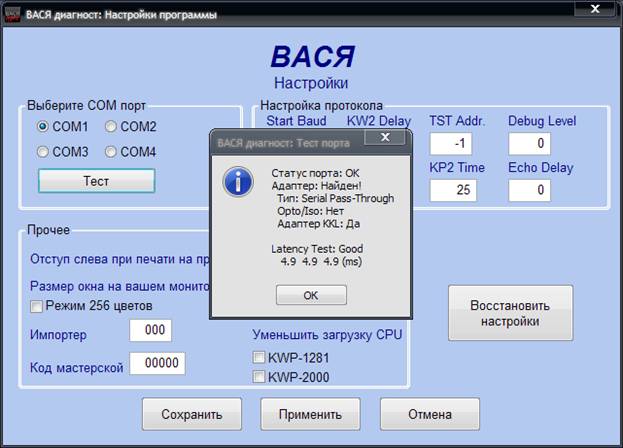Toggle the KWP-1281 checkbox
Screen dimensions: 623x448
[259, 357]
